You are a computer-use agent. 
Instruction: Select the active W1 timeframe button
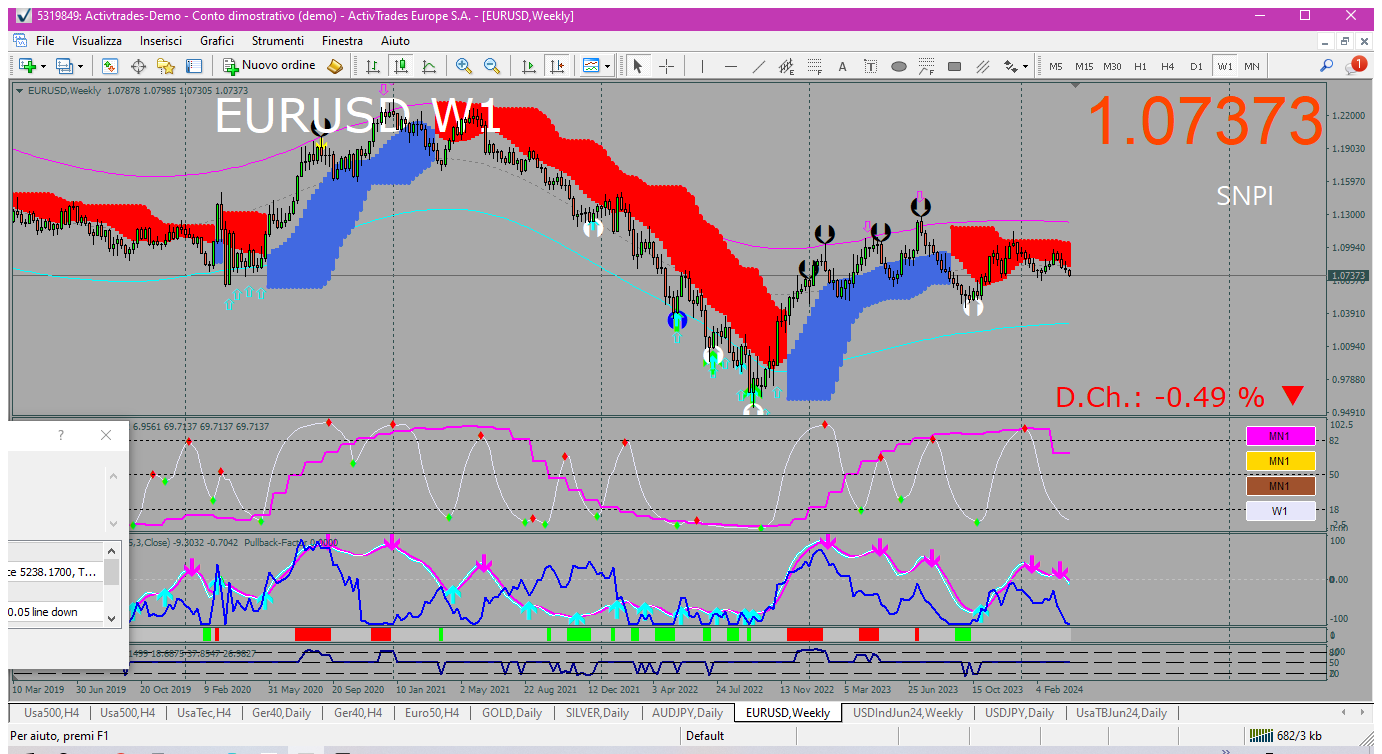(1224, 66)
